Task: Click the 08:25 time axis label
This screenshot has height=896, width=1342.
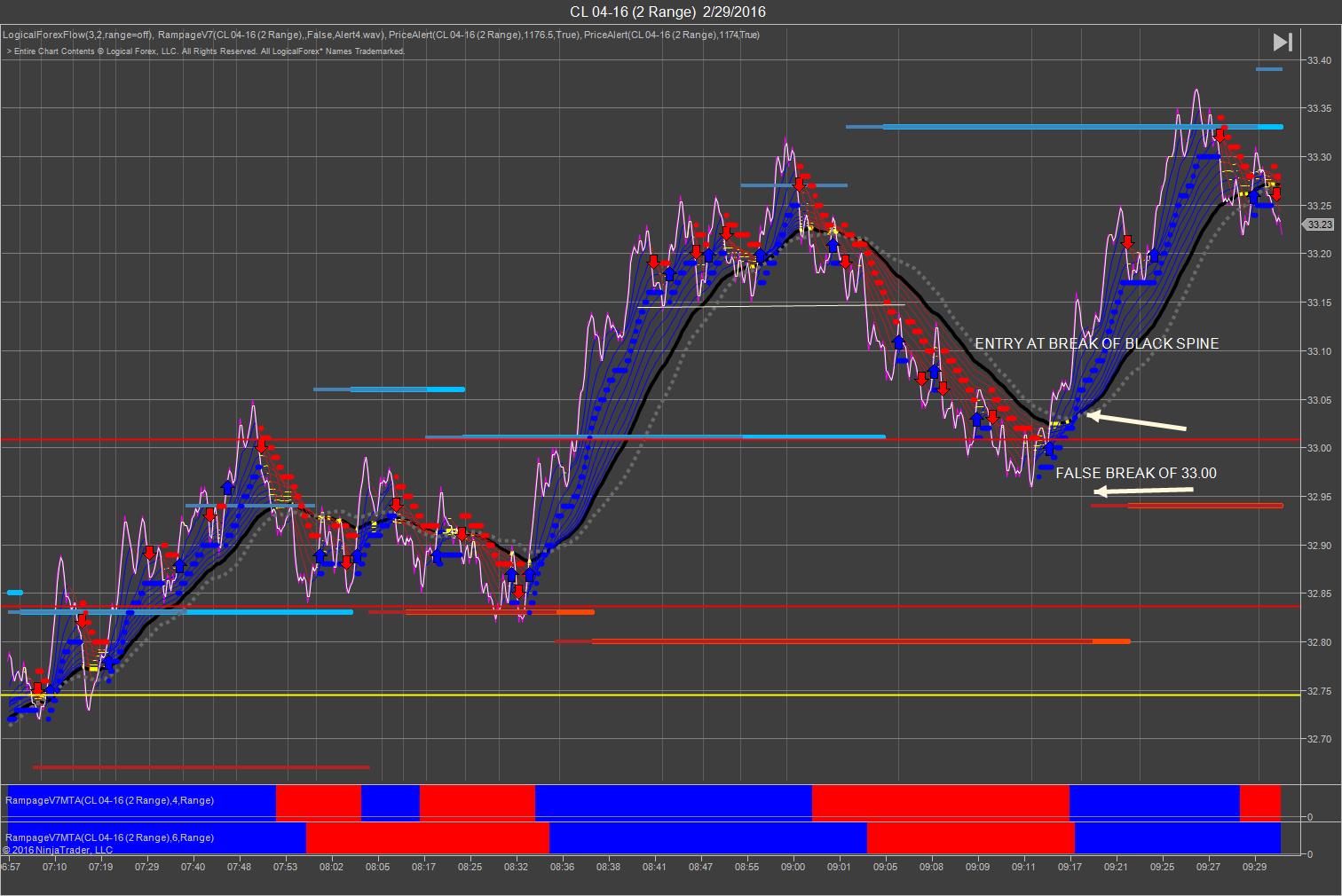Action: coord(470,867)
